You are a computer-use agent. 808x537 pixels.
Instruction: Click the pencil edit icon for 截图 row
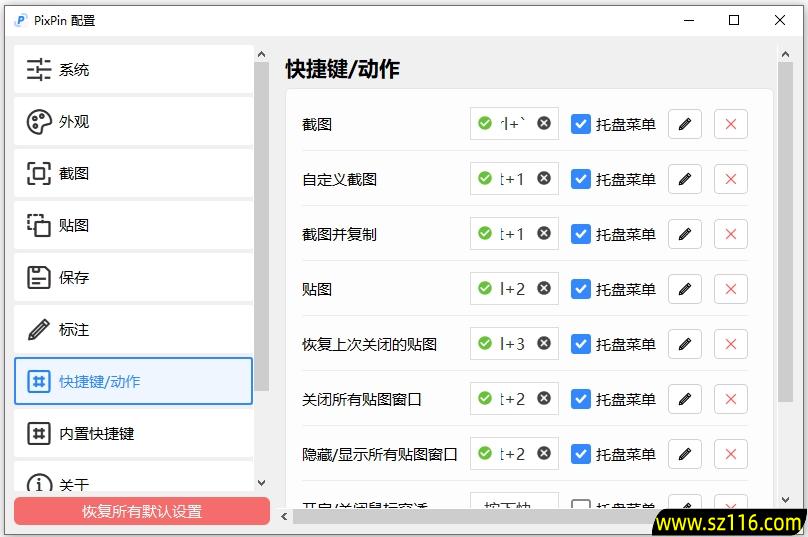point(684,124)
